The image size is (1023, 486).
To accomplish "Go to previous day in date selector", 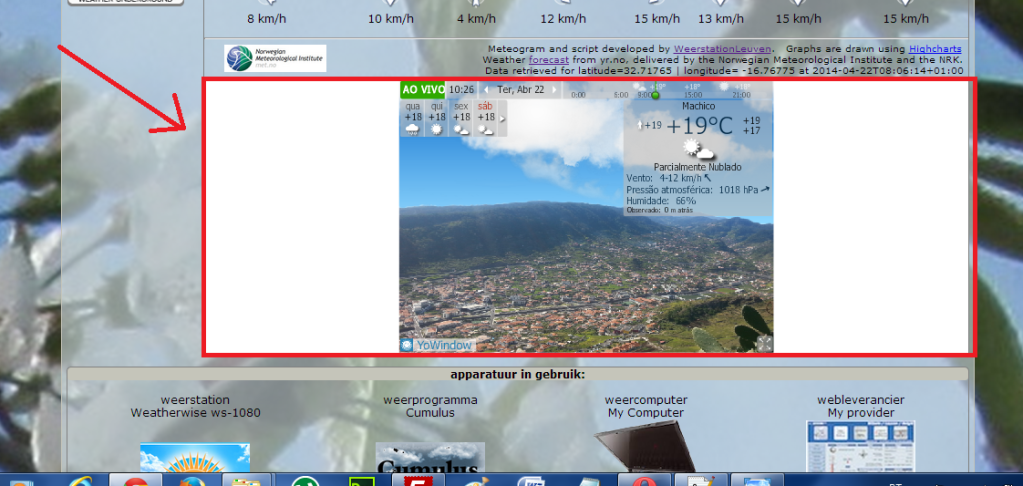I will pyautogui.click(x=487, y=90).
